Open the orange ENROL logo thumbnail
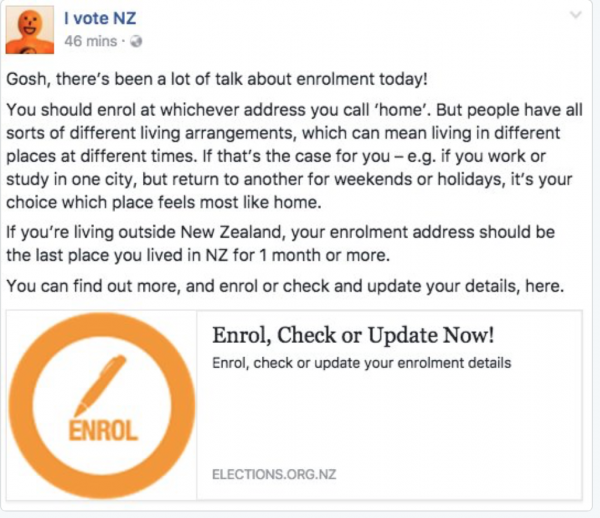 (105, 404)
